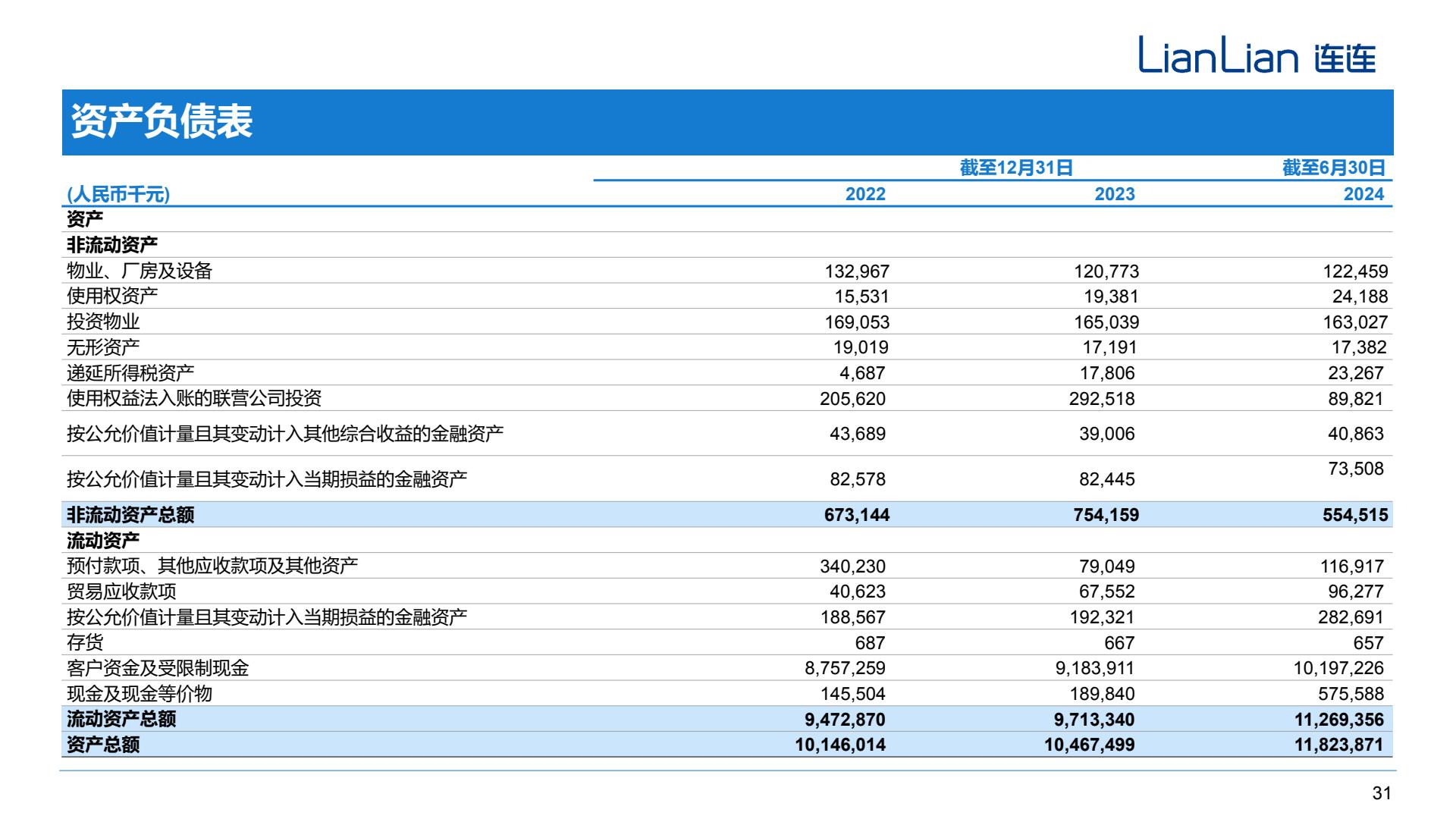Click the value 120,773
Viewport: 1456px width, 819px height.
(1106, 271)
